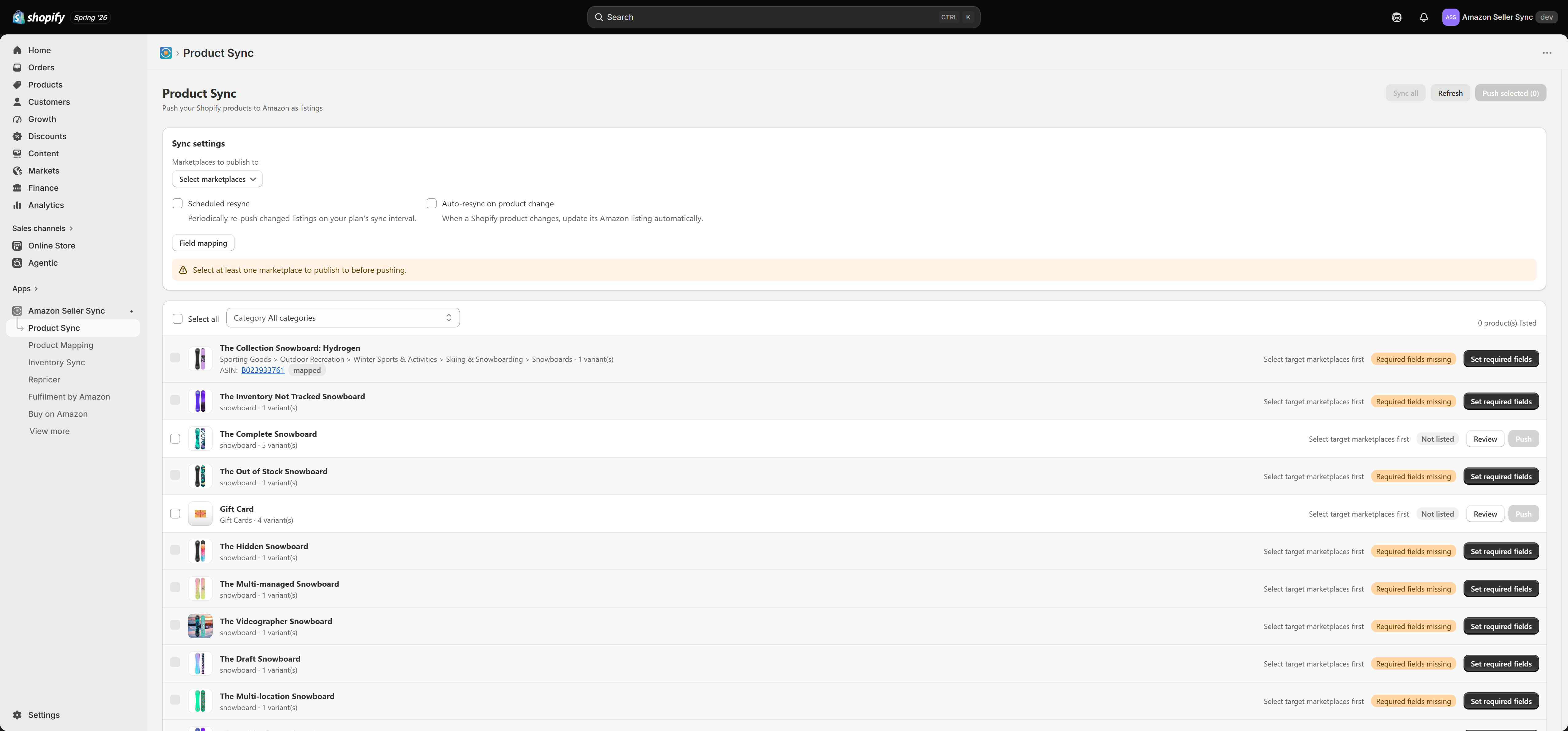Click the mapped status badge

[x=307, y=370]
